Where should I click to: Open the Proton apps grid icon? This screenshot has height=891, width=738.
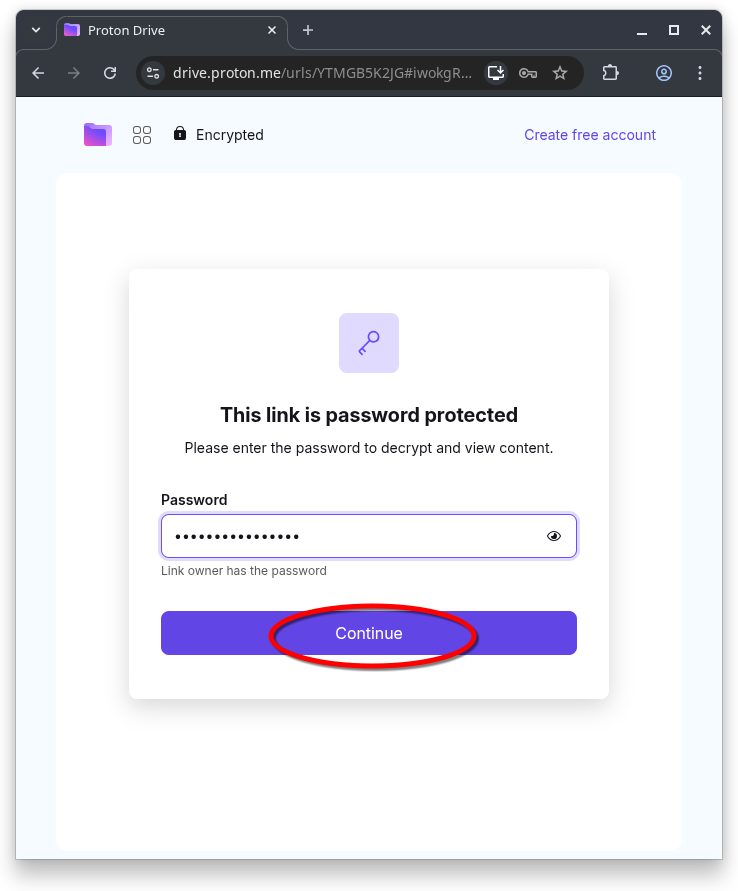click(142, 135)
